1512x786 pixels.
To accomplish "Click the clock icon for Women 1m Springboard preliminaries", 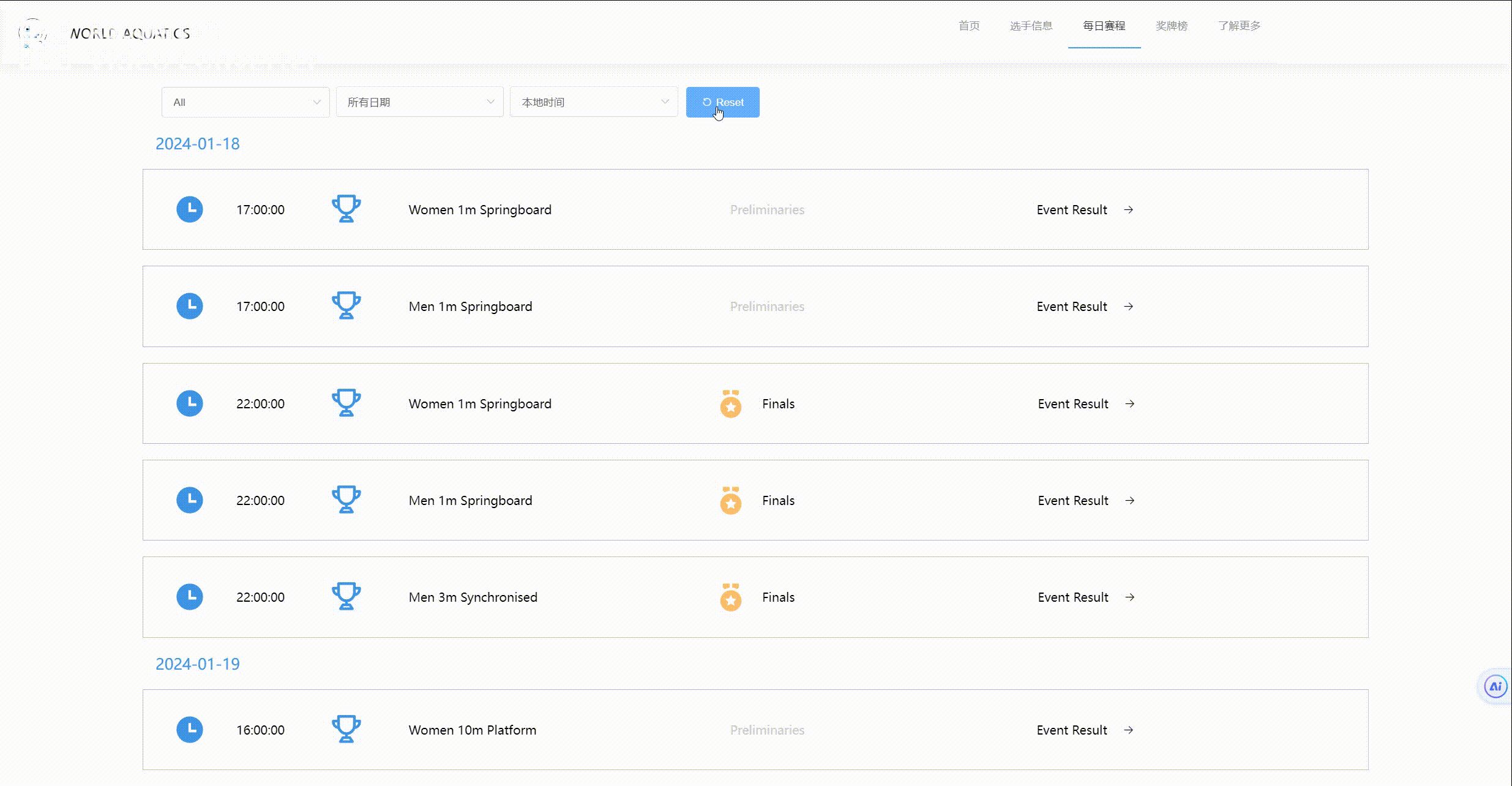I will (x=190, y=209).
